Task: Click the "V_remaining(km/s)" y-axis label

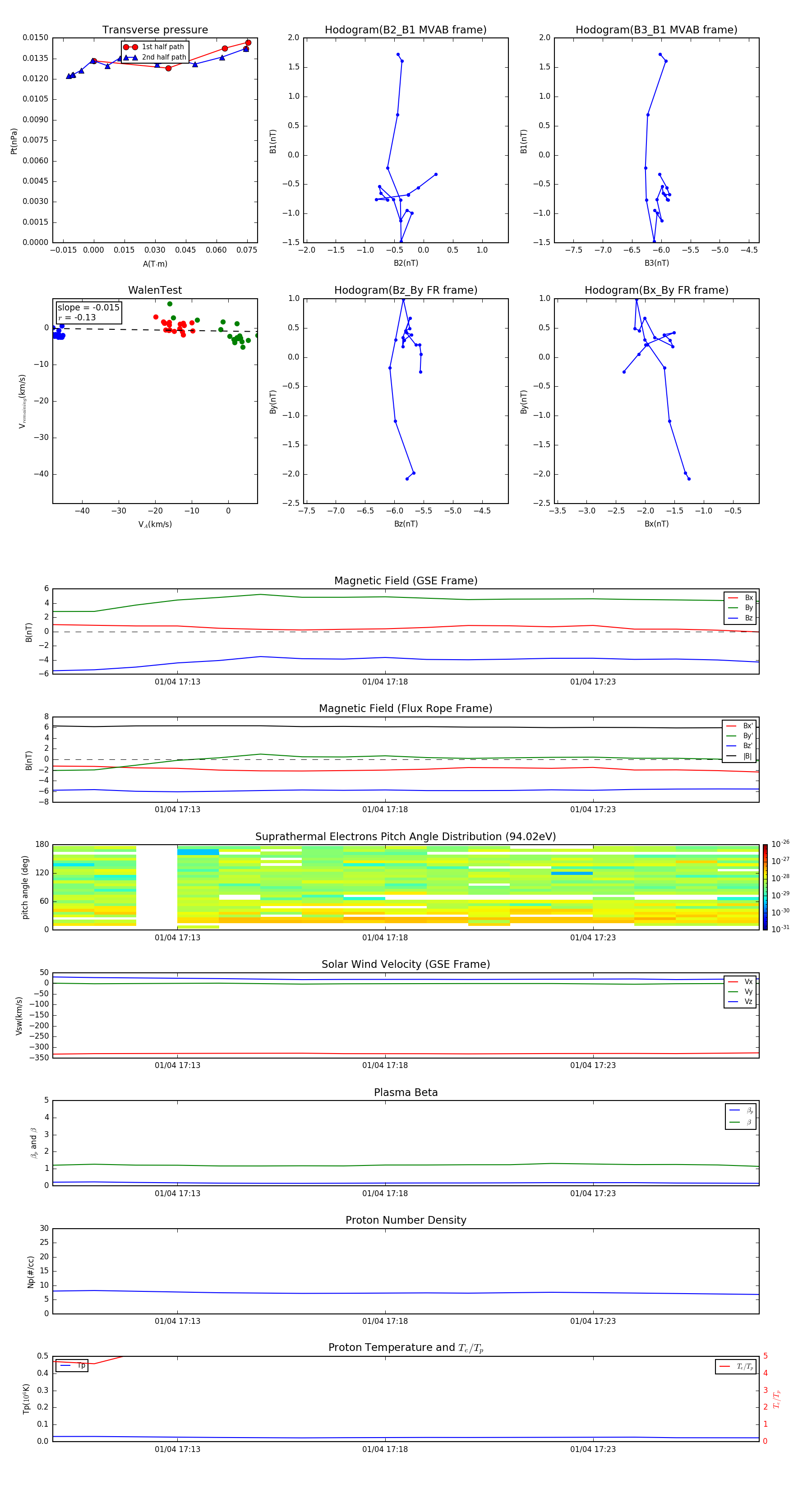Action: [x=23, y=401]
